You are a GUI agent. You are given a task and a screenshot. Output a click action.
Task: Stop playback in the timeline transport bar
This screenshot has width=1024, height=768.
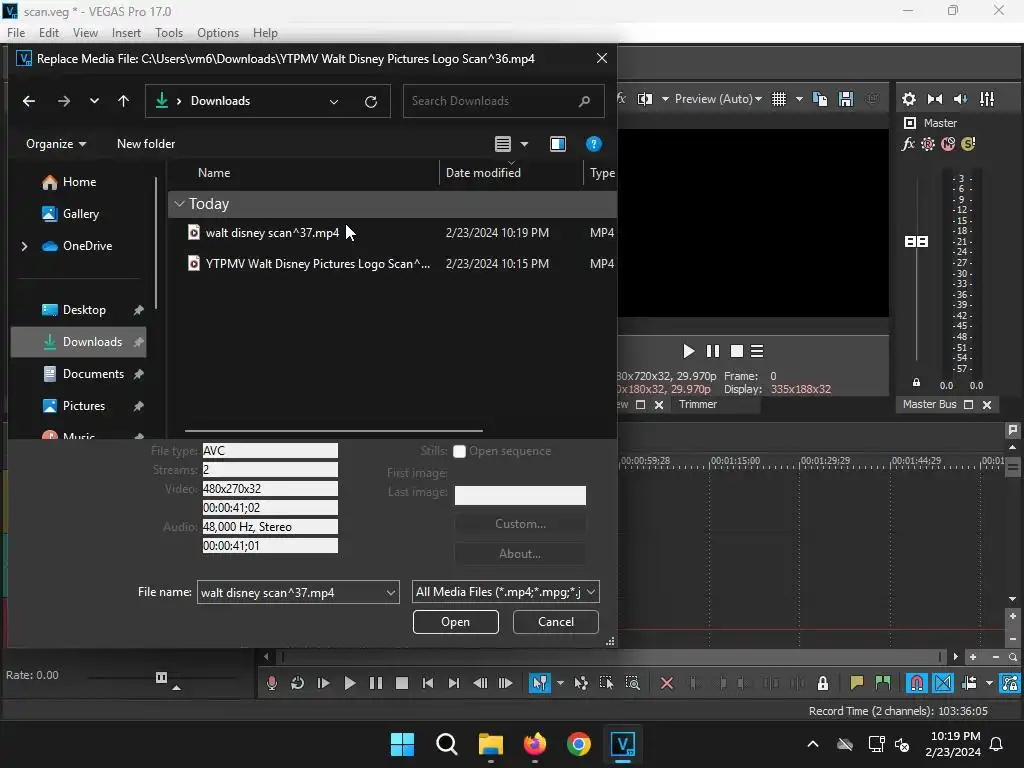(x=402, y=683)
